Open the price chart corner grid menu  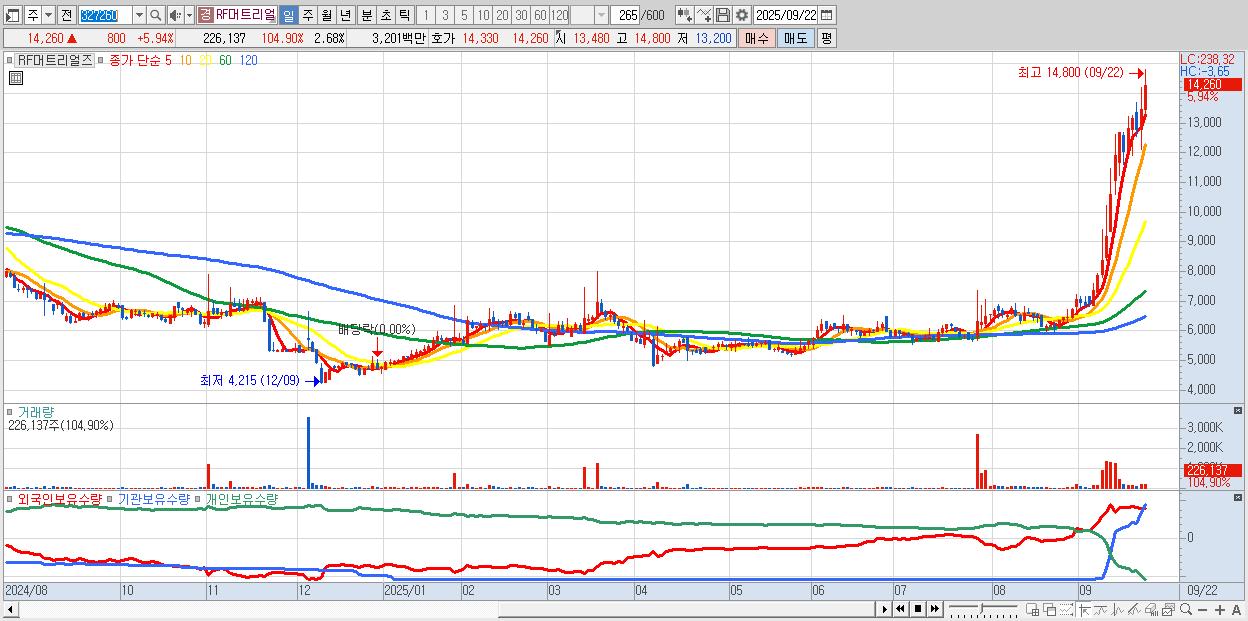tap(15, 76)
